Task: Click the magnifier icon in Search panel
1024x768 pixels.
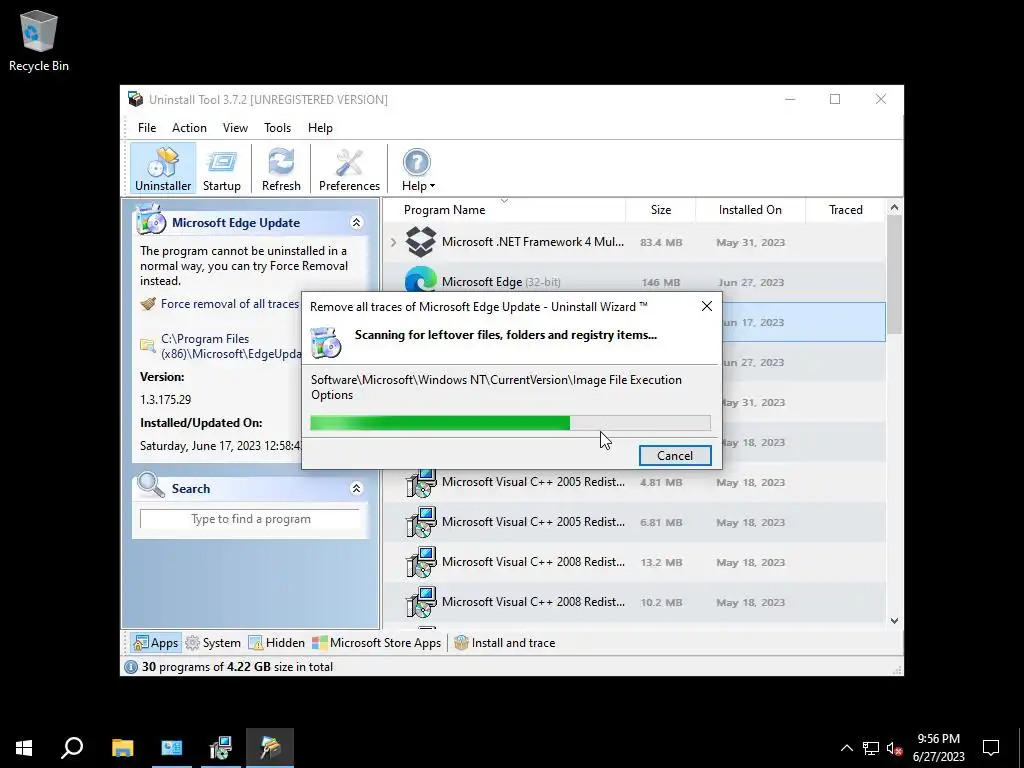Action: coord(151,485)
